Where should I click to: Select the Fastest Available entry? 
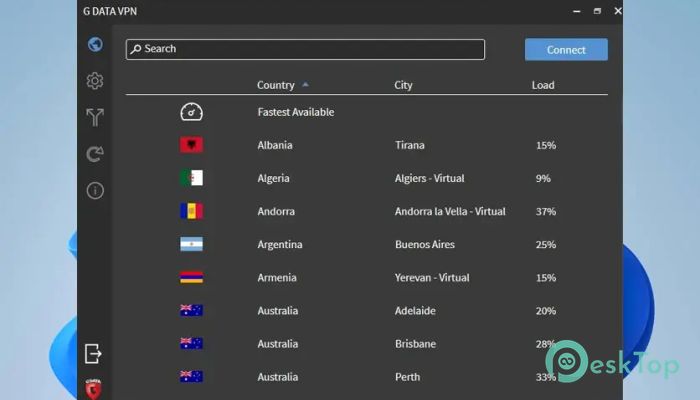(x=296, y=112)
